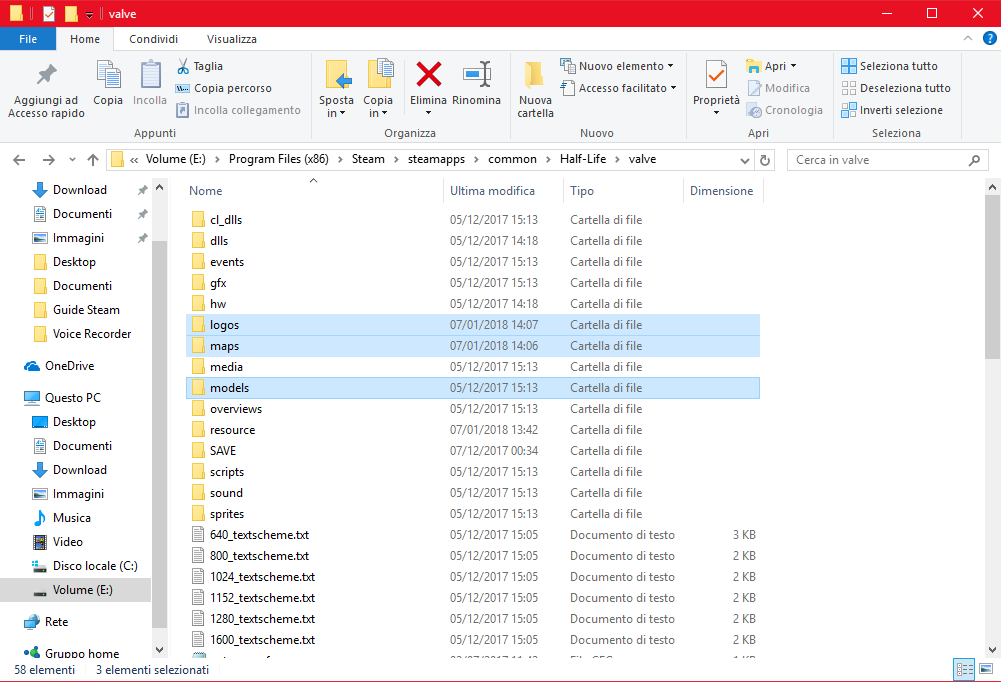This screenshot has height=682, width=1001.
Task: Click the red Elimina X icon
Action: (x=428, y=74)
